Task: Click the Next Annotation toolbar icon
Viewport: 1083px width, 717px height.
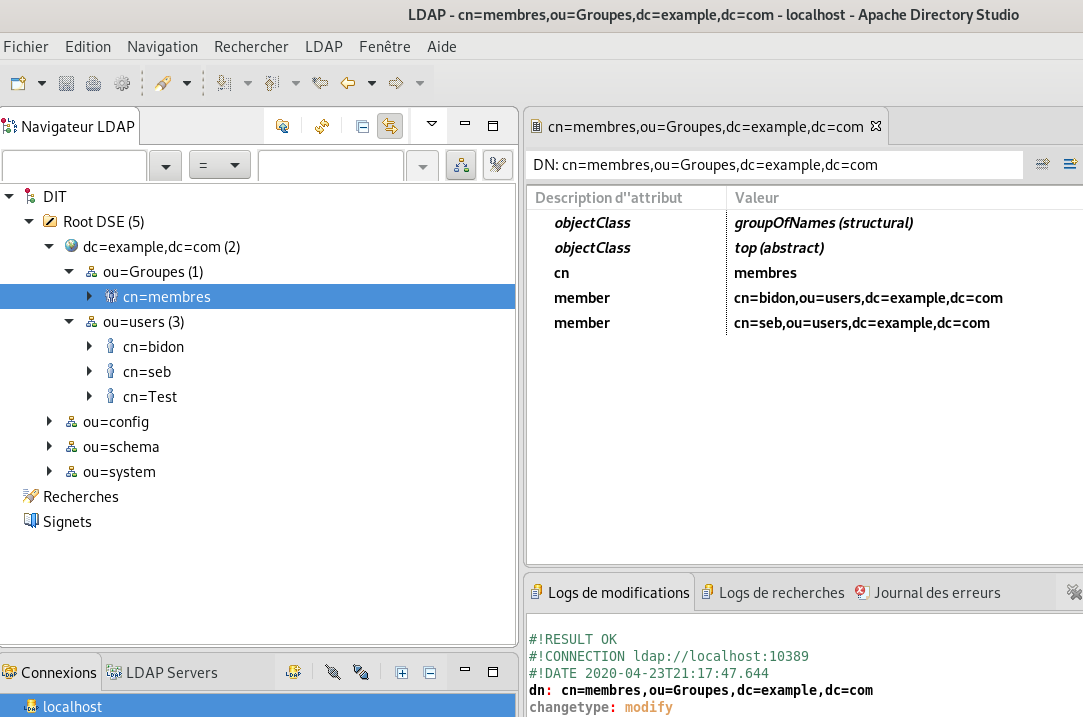Action: pos(223,84)
